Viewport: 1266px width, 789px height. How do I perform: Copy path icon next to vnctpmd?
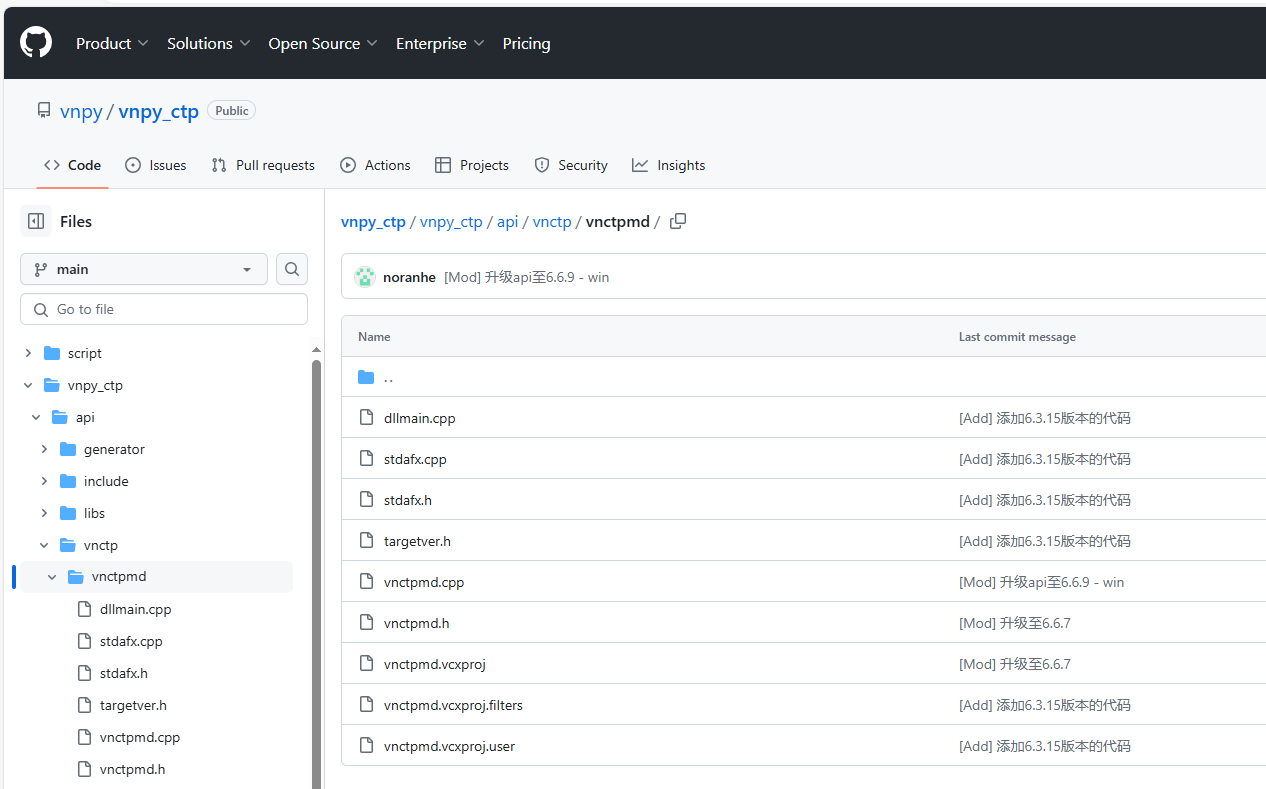coord(678,221)
